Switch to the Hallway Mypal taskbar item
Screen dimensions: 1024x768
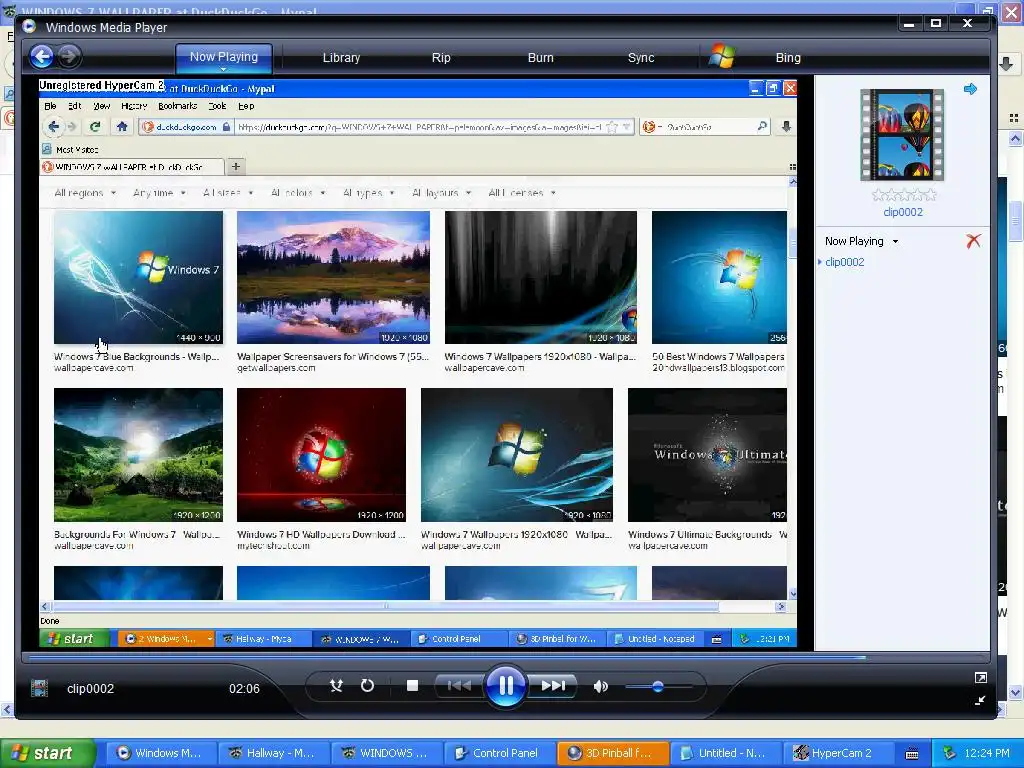(x=273, y=753)
